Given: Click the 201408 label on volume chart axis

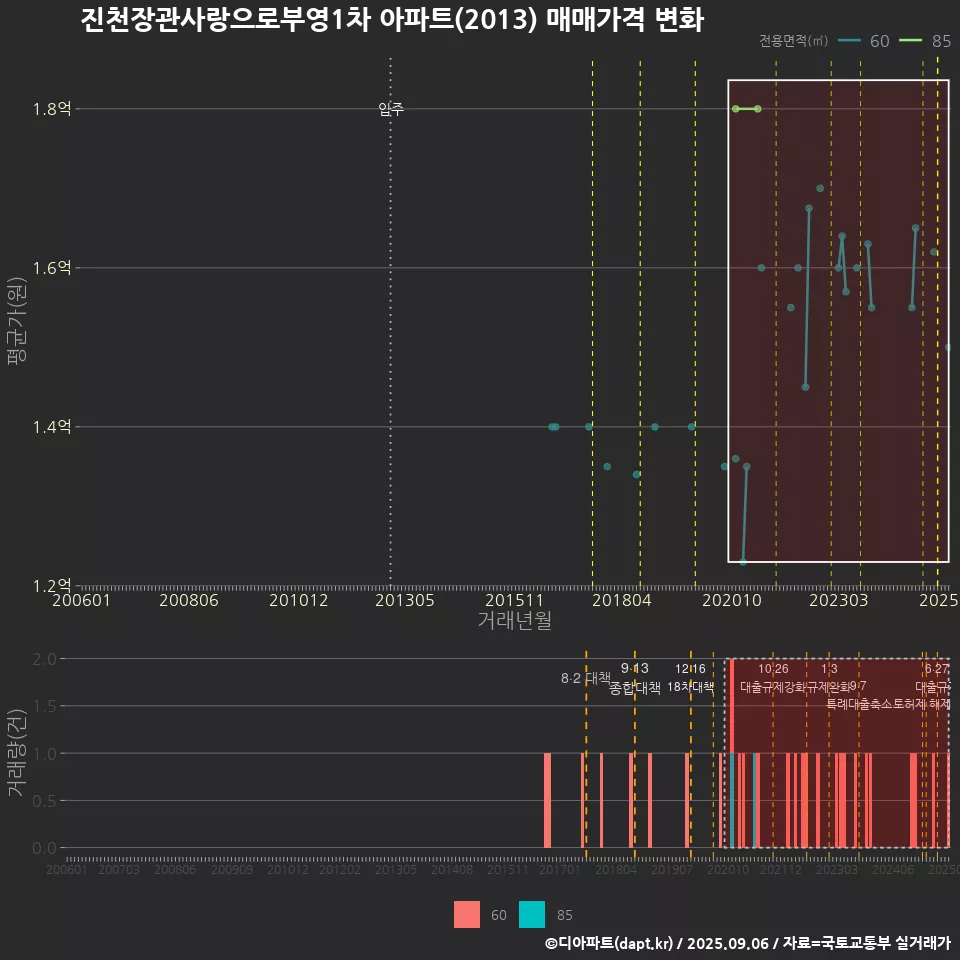Looking at the screenshot, I should [452, 869].
